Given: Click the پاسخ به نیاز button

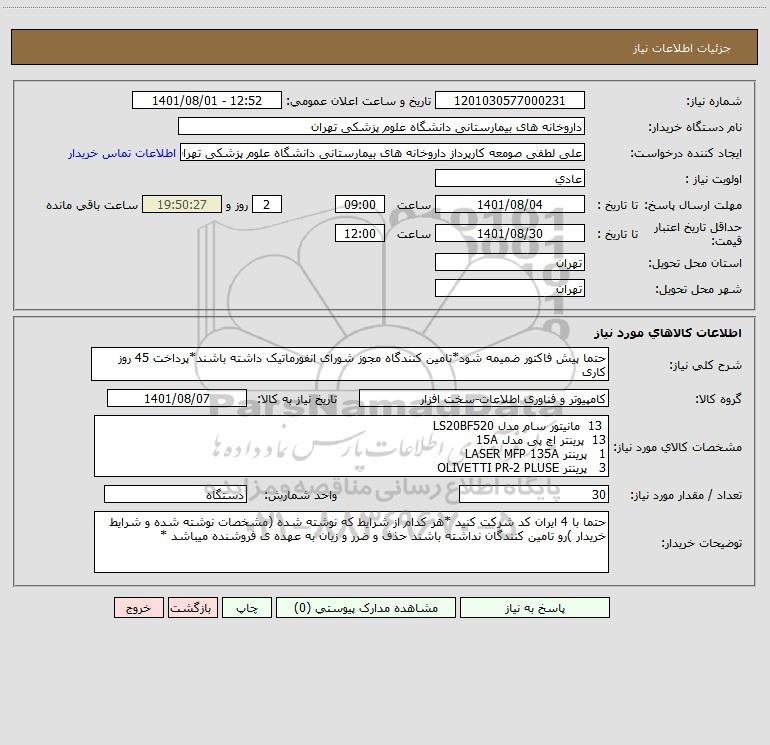Looking at the screenshot, I should pos(535,607).
